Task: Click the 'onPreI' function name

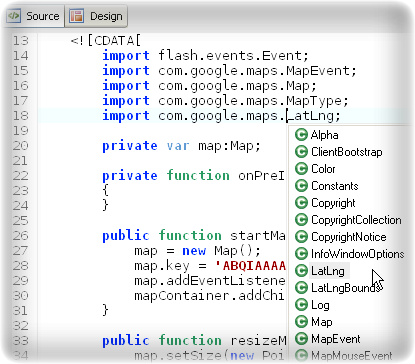Action: pos(261,175)
